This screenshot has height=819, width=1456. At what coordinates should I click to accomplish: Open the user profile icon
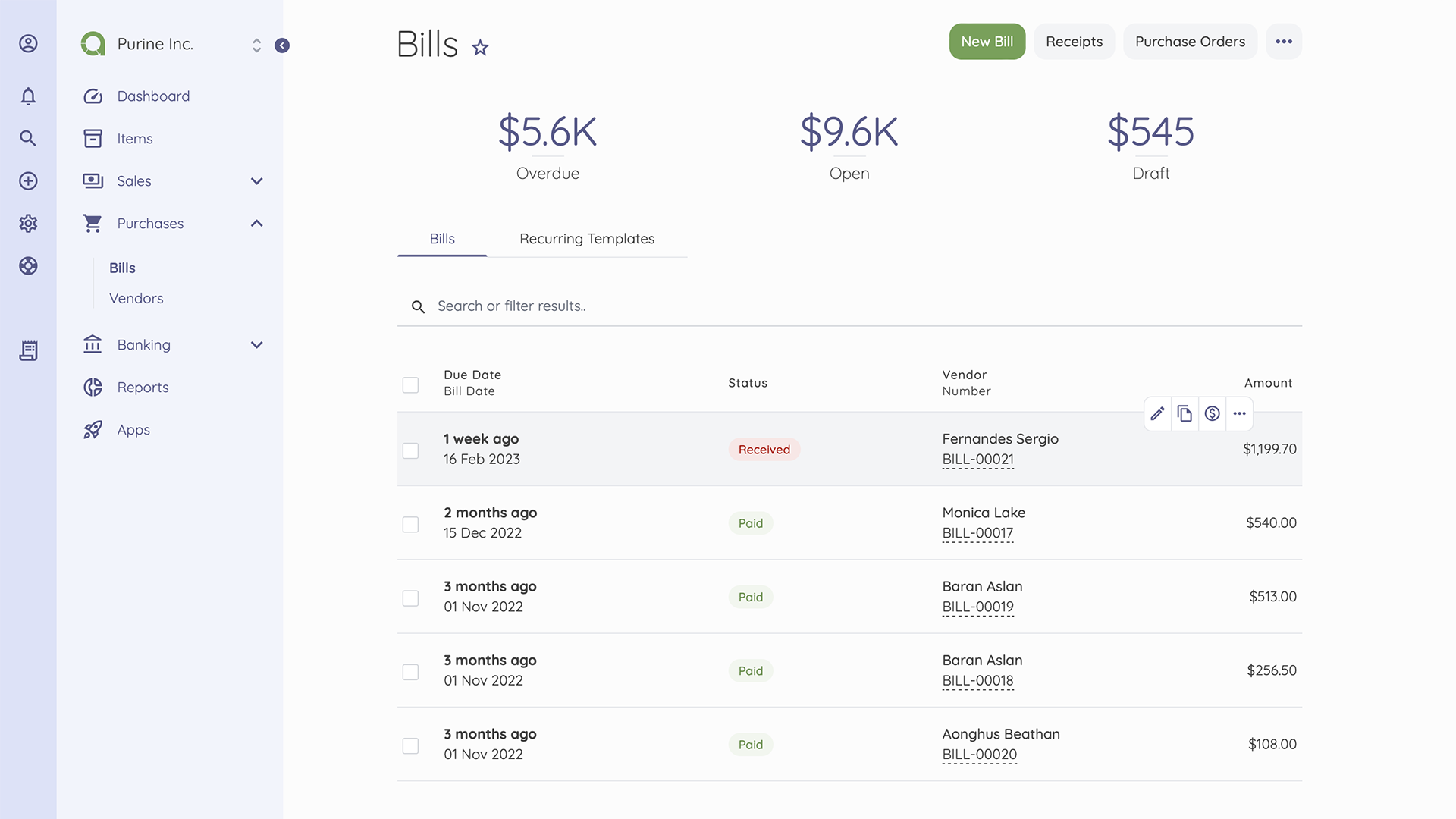coord(28,44)
